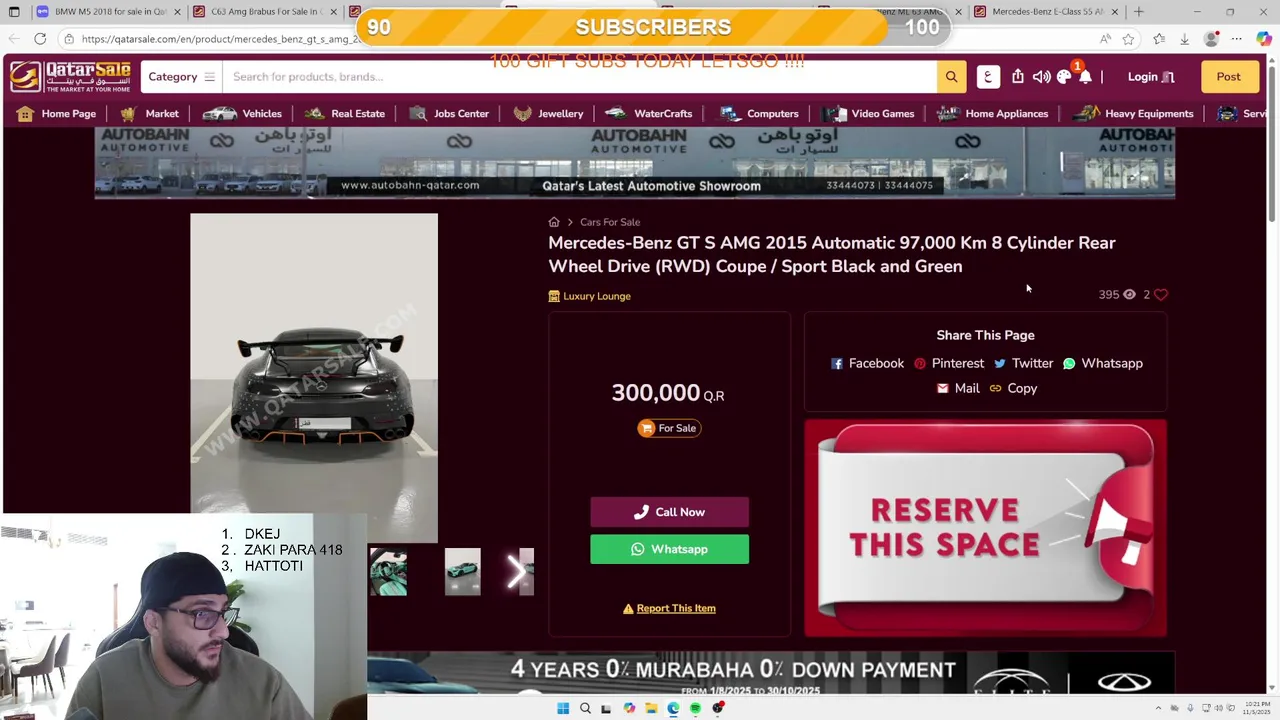Click the speaker sound icon in header
The image size is (1280, 720).
pos(1041,77)
